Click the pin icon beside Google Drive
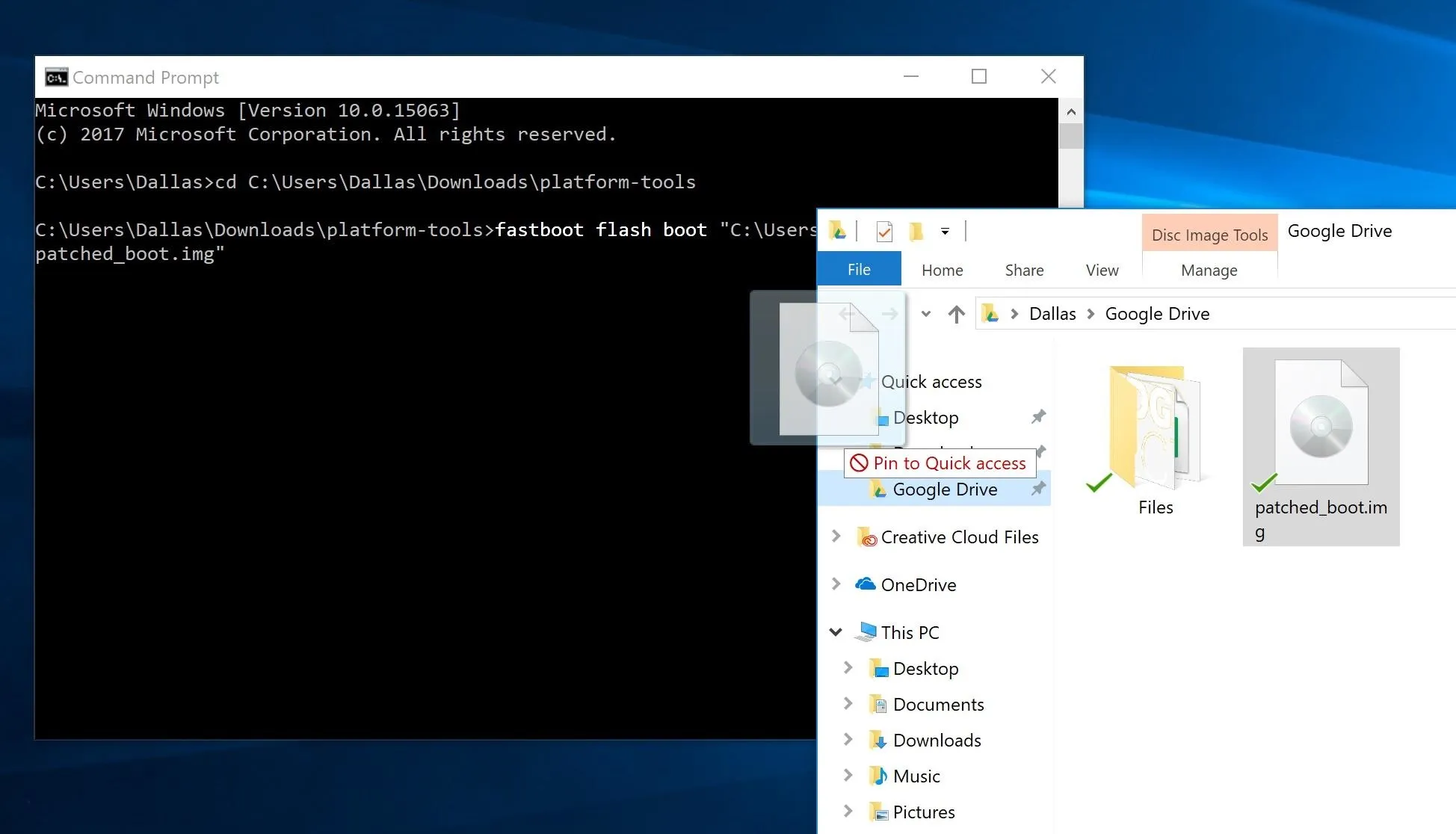Viewport: 1456px width, 834px height. coord(1038,489)
